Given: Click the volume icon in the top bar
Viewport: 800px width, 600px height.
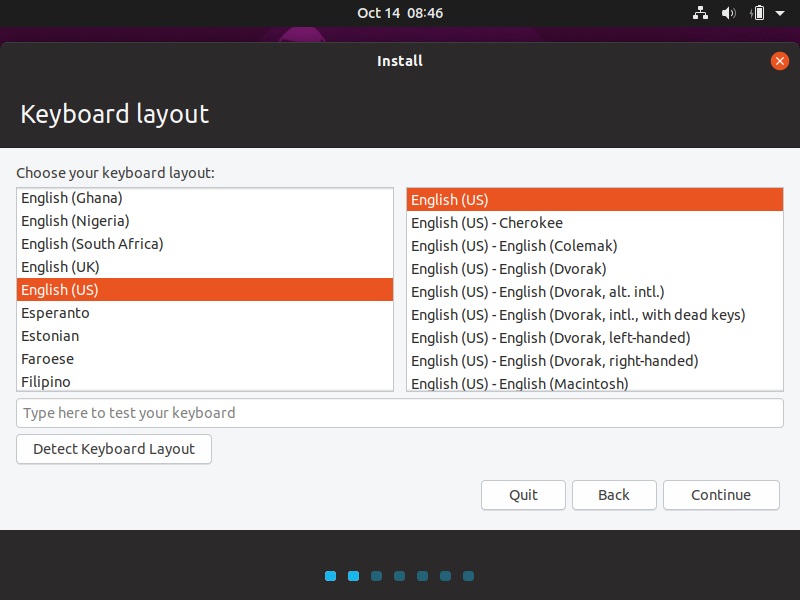Looking at the screenshot, I should [x=729, y=13].
